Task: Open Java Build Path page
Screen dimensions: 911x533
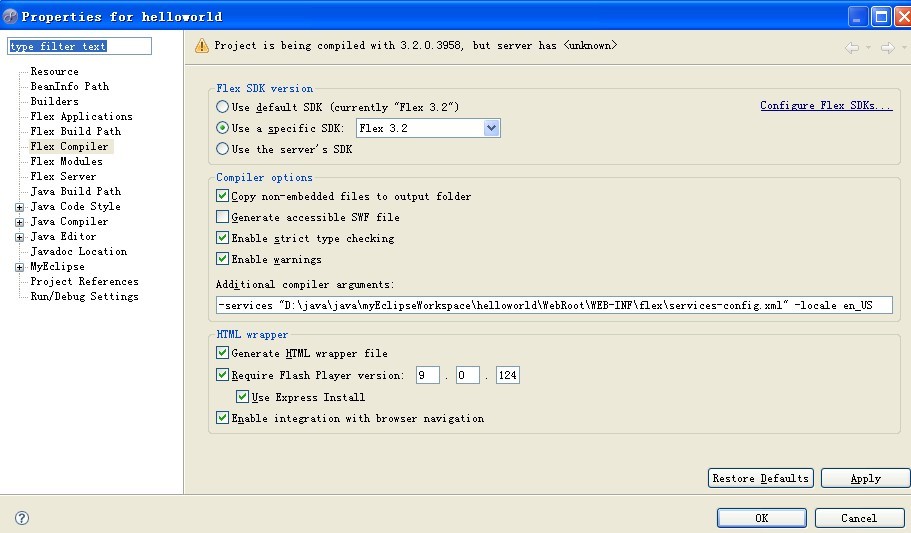Action: [x=76, y=191]
